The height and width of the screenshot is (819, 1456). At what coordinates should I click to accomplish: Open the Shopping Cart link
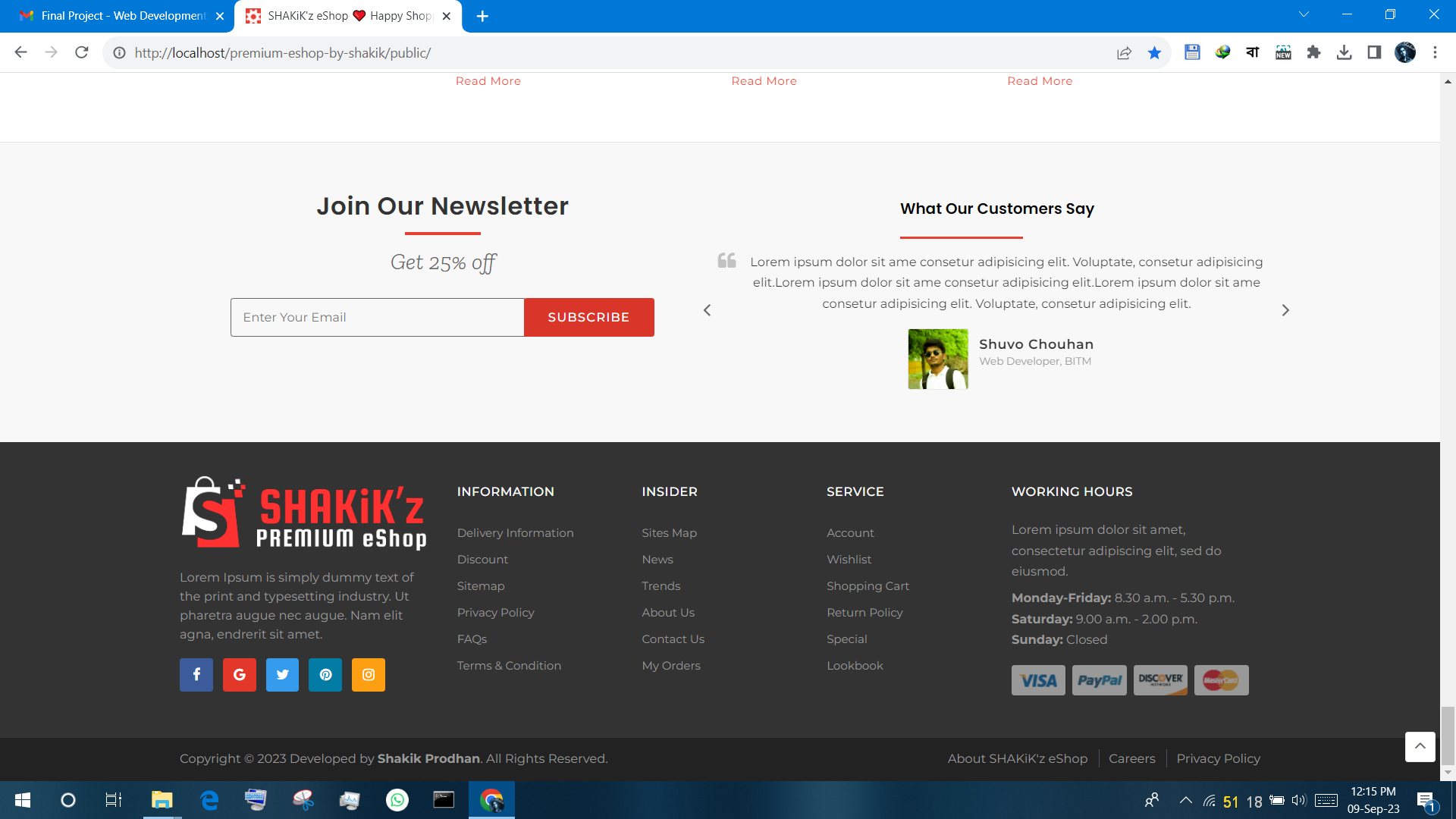tap(868, 586)
